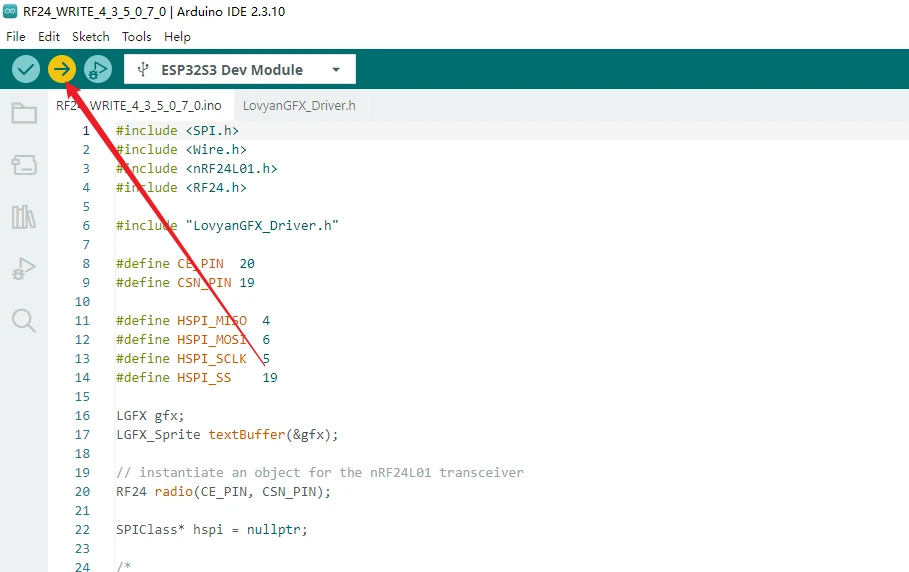Click the line '#include <Wire.h>'

(181, 150)
